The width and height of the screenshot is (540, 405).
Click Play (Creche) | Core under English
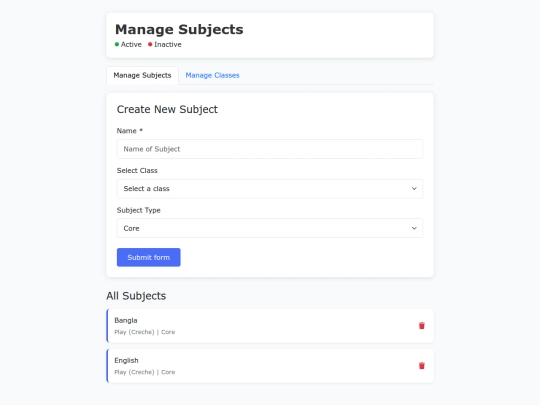pyautogui.click(x=145, y=372)
